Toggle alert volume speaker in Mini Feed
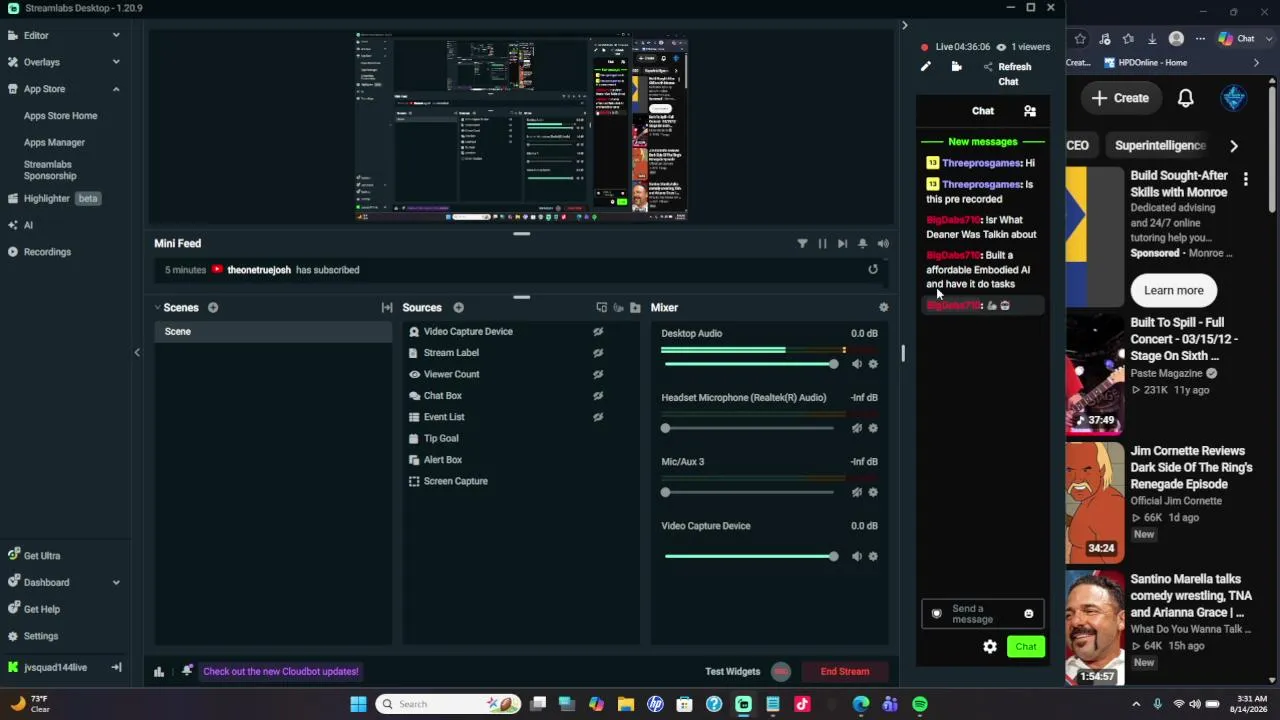Screen dimensions: 1280x720 pos(883,243)
